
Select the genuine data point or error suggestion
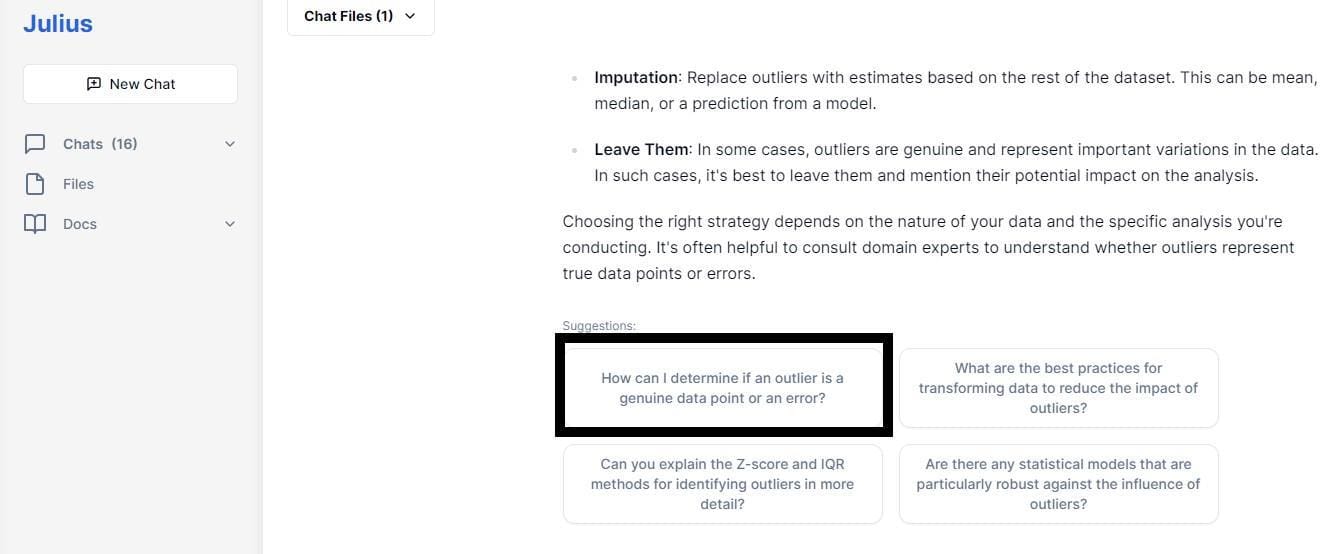click(x=722, y=388)
